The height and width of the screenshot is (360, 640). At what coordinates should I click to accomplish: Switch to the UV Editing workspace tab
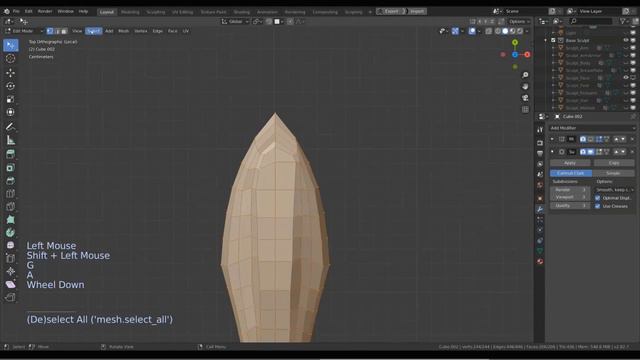(182, 12)
